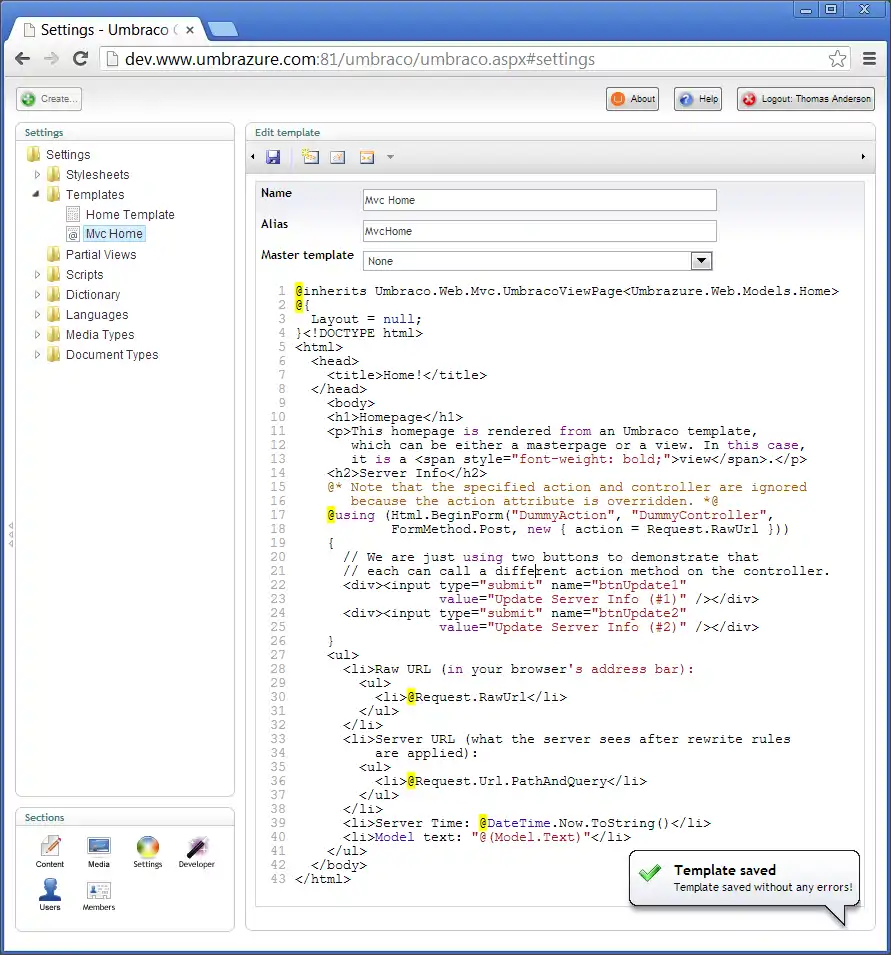Image resolution: width=891 pixels, height=955 pixels.
Task: Click the Create button
Action: point(49,99)
